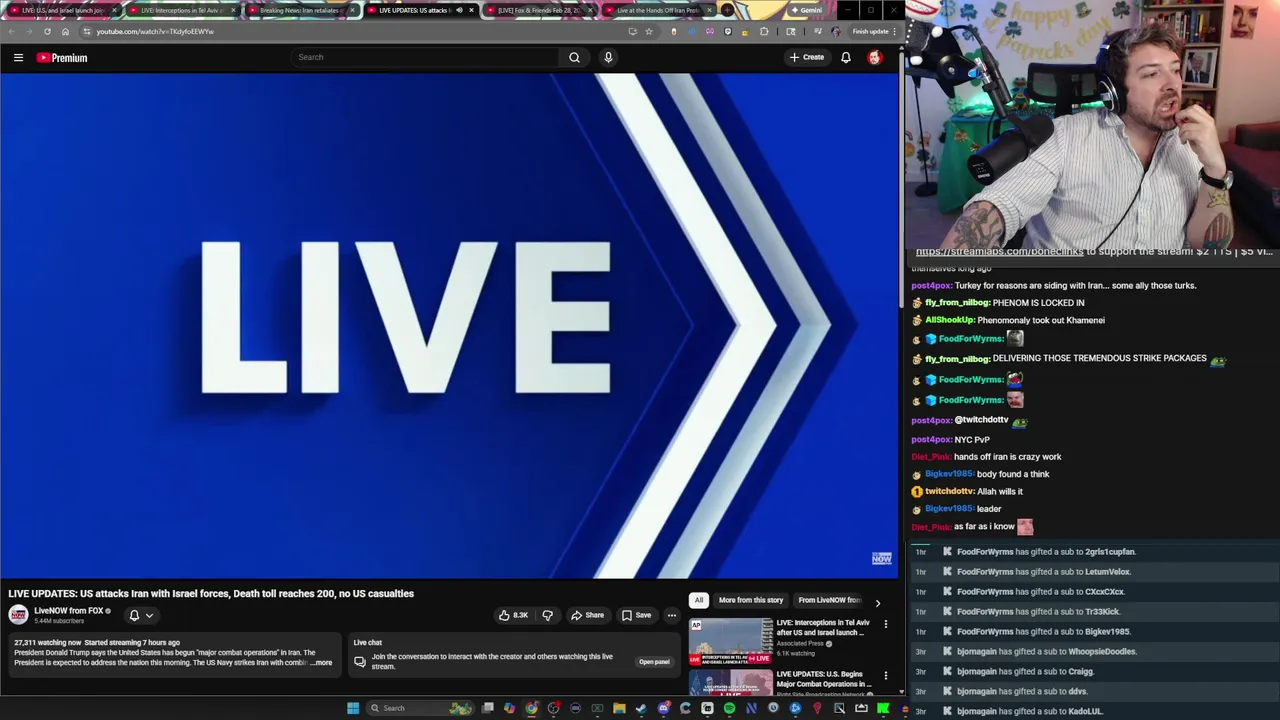The image size is (1280, 720).
Task: Go to YouTube Premium home logo
Action: (62, 58)
